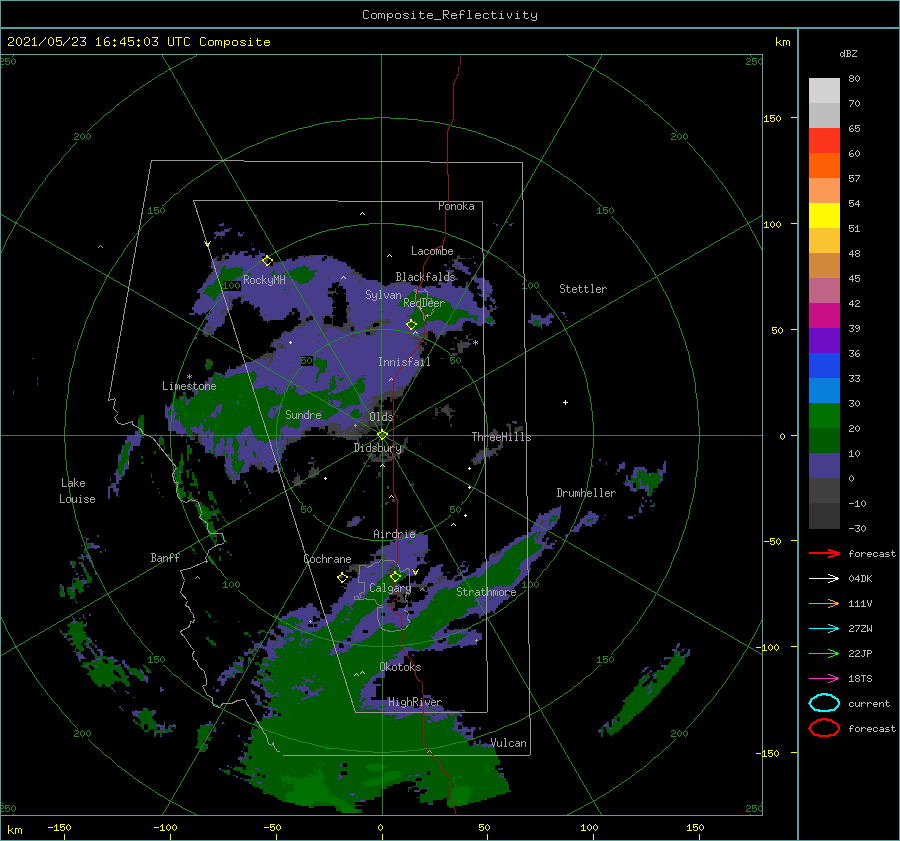Click the magenta 18TS arrow in legend
This screenshot has width=900, height=841.
(x=824, y=679)
